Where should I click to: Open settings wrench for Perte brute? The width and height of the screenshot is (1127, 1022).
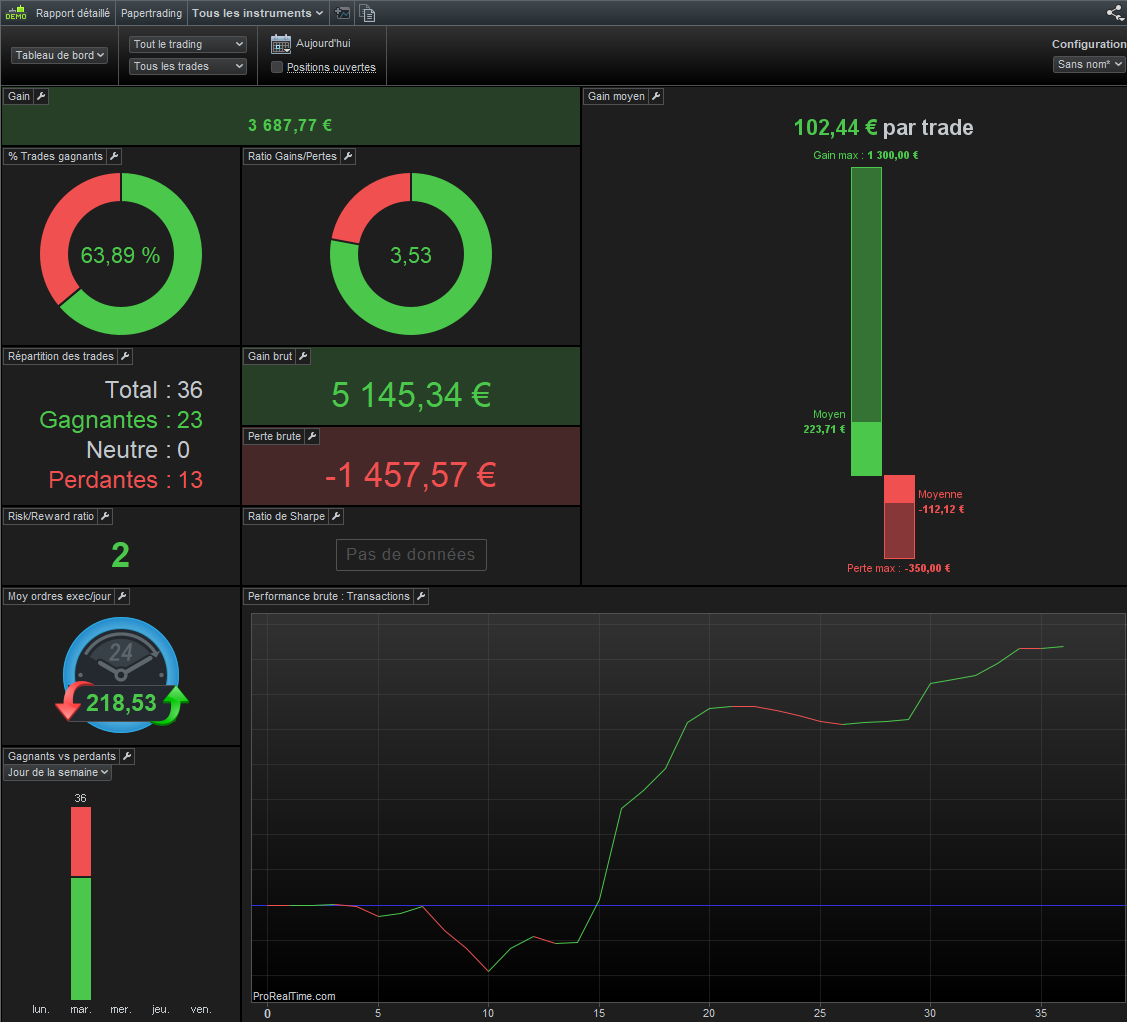(312, 436)
